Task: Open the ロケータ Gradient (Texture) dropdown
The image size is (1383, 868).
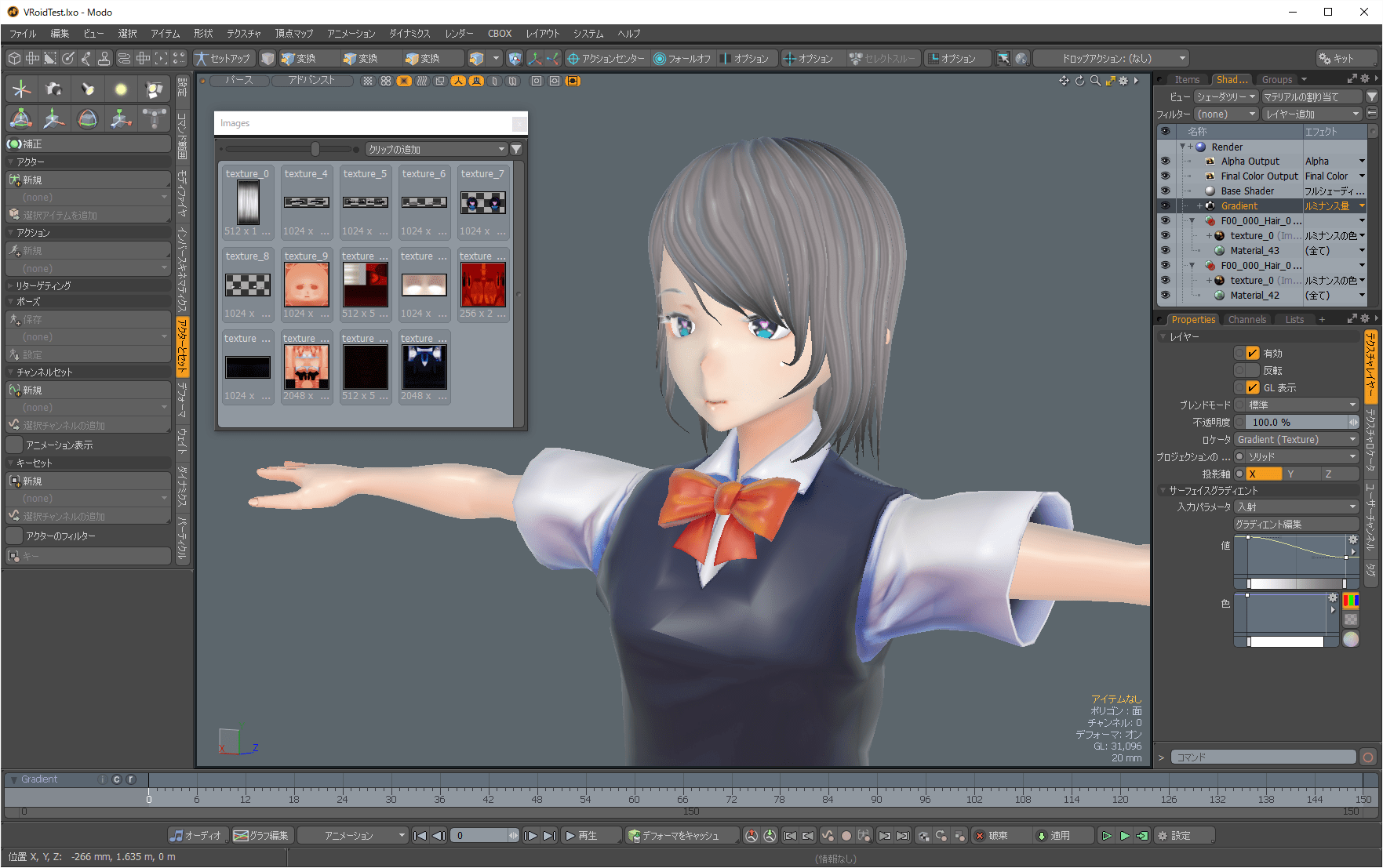Action: coord(1297,440)
